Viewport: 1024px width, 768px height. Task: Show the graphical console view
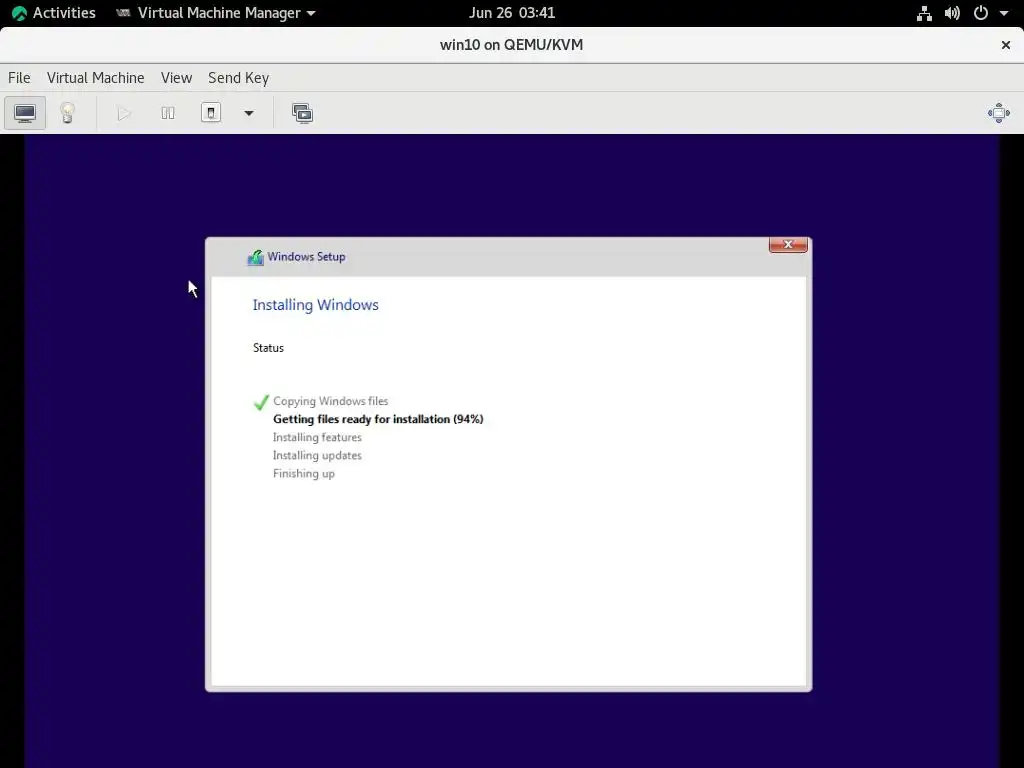[25, 113]
